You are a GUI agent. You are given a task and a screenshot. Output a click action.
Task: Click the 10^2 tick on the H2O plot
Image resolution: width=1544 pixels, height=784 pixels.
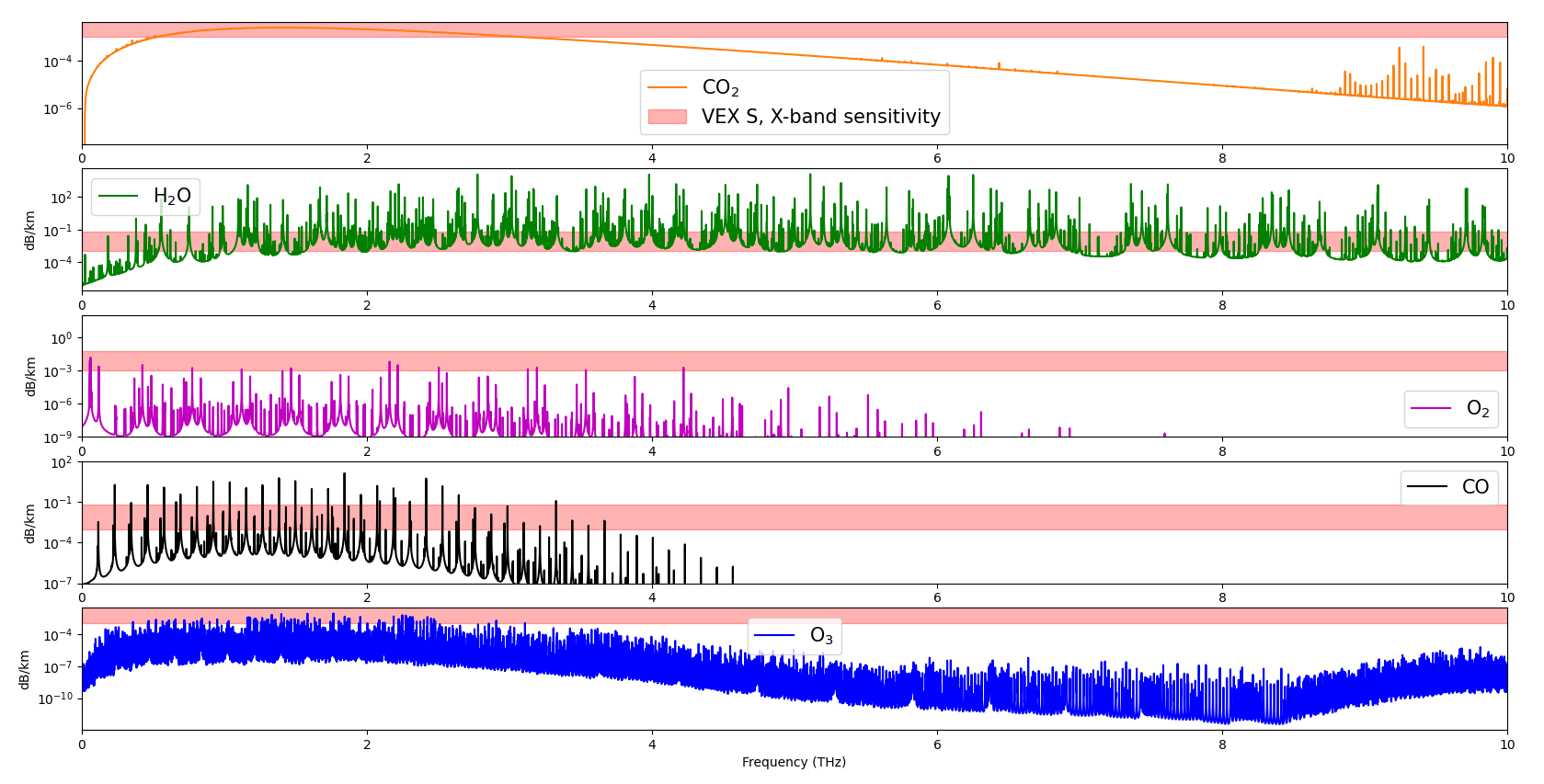click(x=61, y=198)
